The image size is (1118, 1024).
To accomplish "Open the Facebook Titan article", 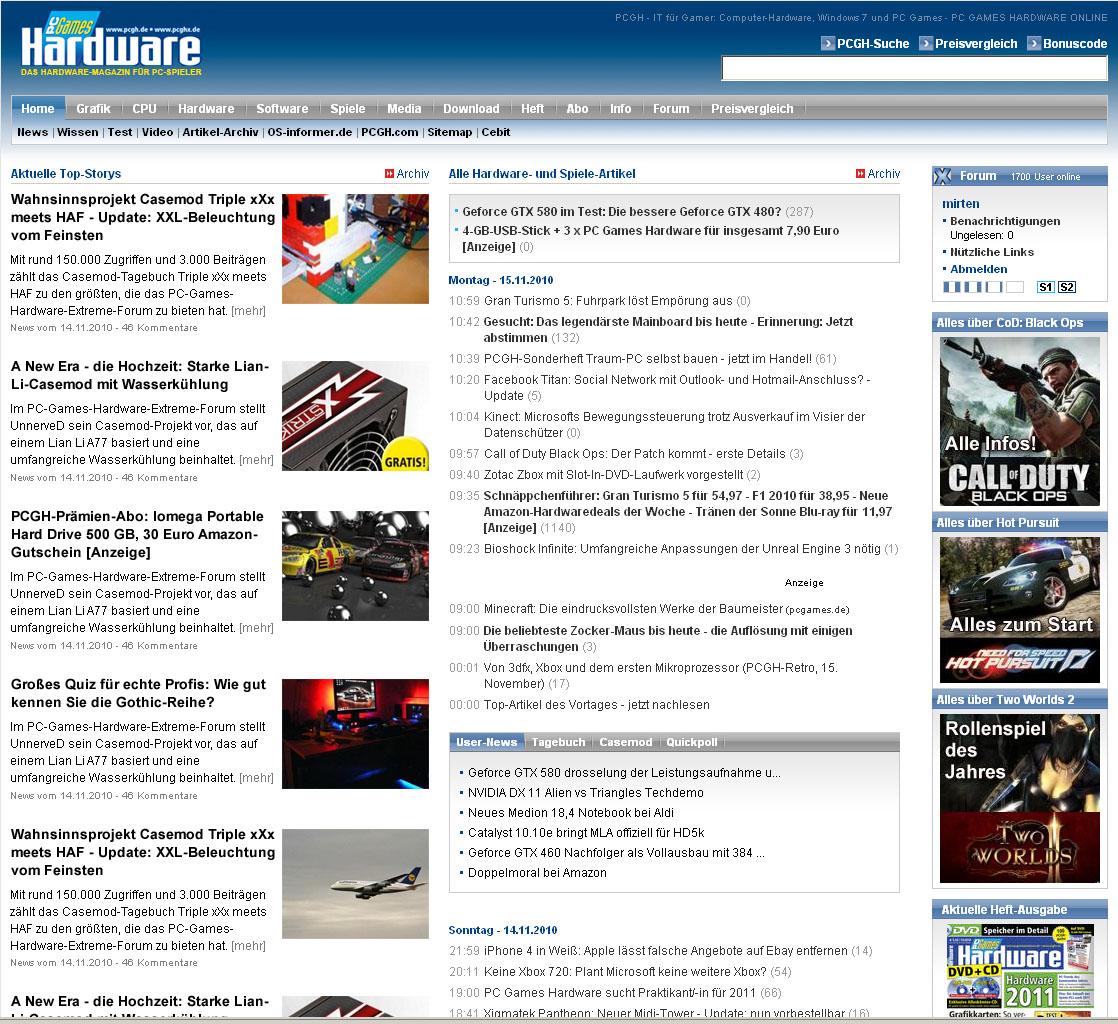I will point(677,387).
